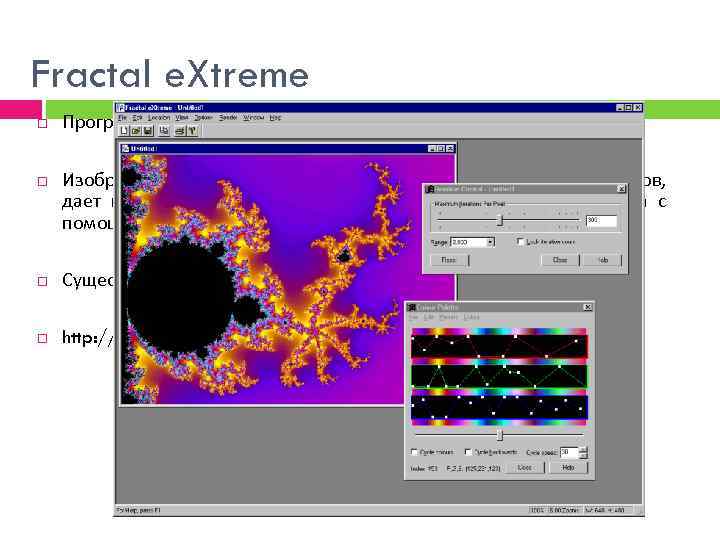This screenshot has width=720, height=540.
Task: Click the Open file toolbar icon
Action: tap(136, 131)
